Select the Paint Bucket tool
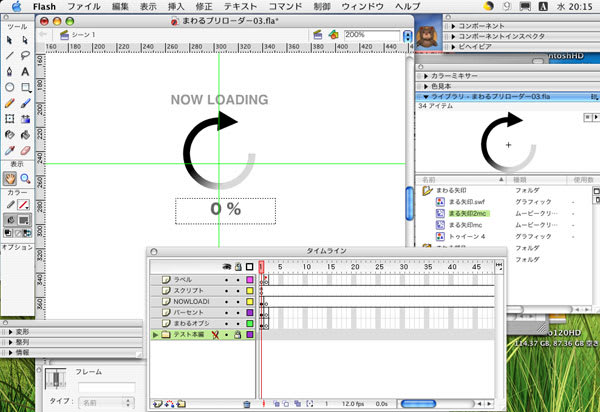This screenshot has width=600, height=412. 25,135
